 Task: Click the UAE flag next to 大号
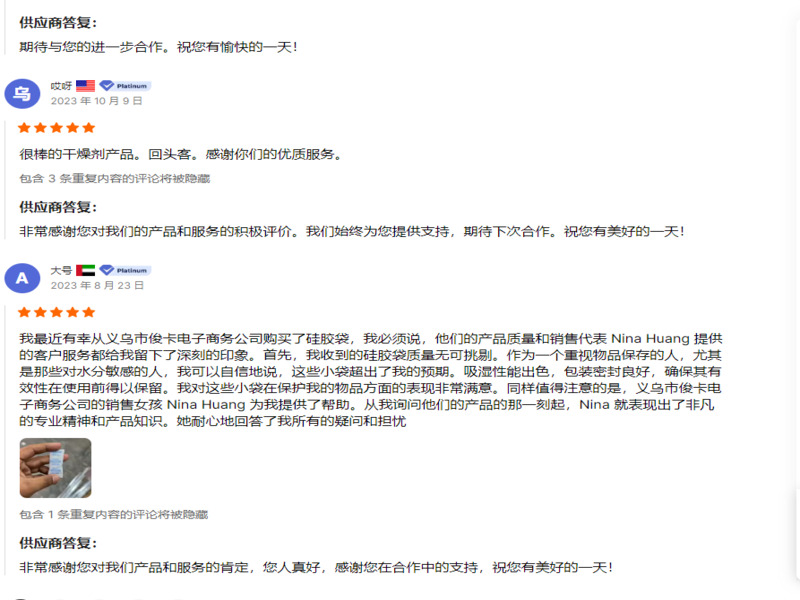[x=85, y=270]
